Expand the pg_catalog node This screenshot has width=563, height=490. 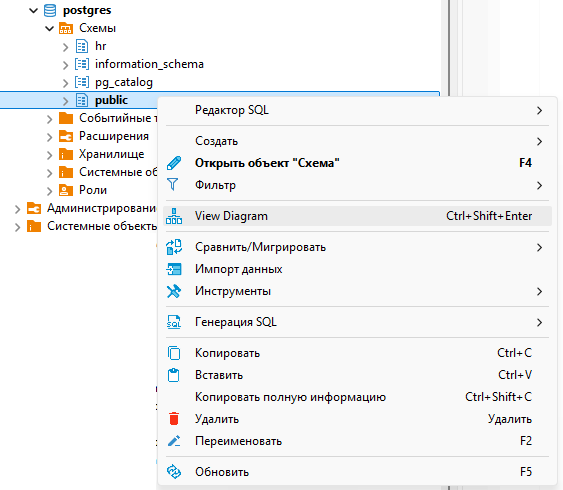pos(65,83)
